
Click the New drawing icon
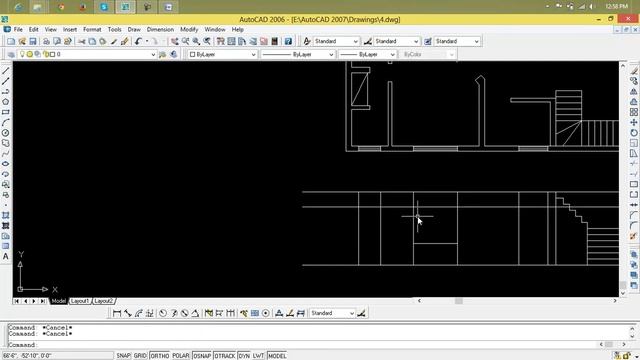click(11, 41)
